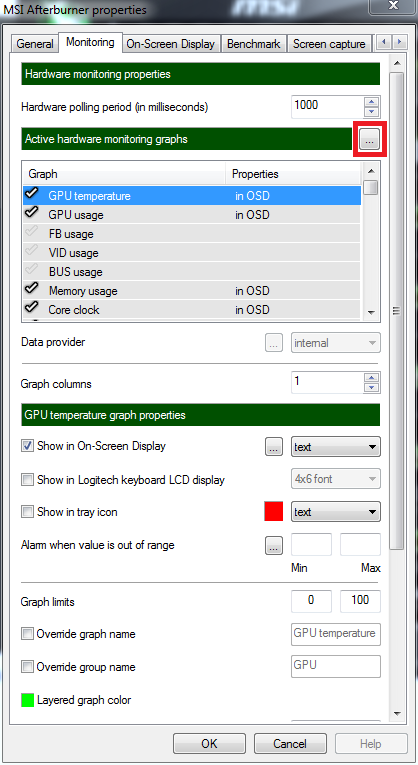Increase Graph columns count
418x765 pixels.
point(372,378)
